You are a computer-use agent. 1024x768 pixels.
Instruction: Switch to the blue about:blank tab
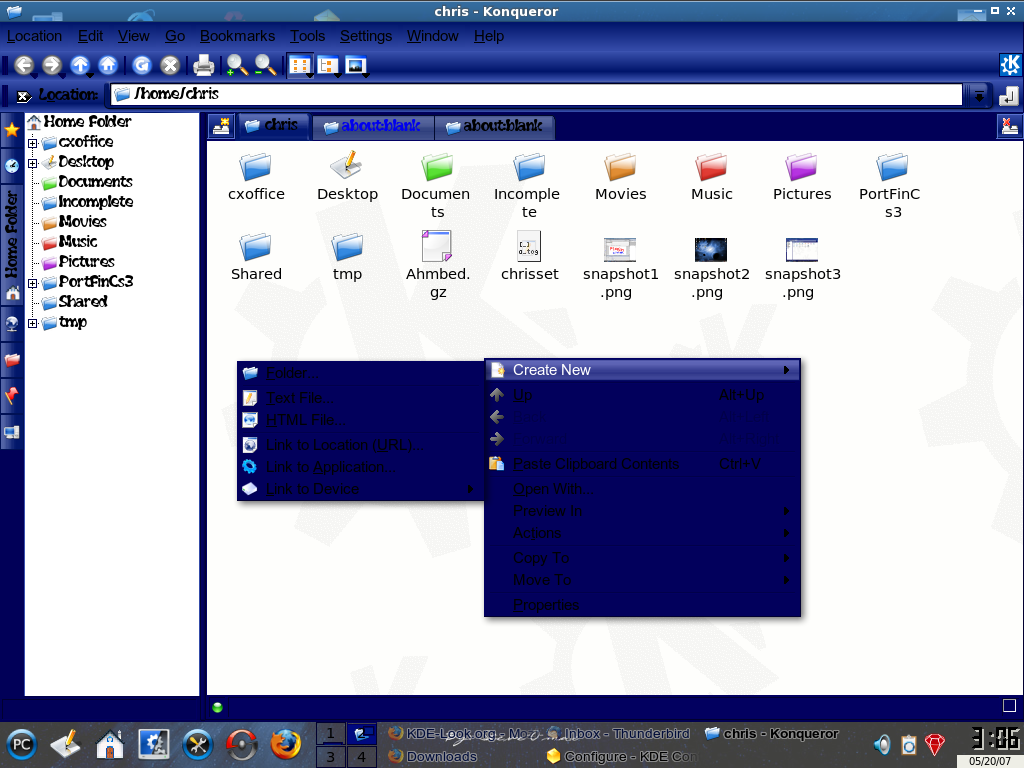pos(373,126)
